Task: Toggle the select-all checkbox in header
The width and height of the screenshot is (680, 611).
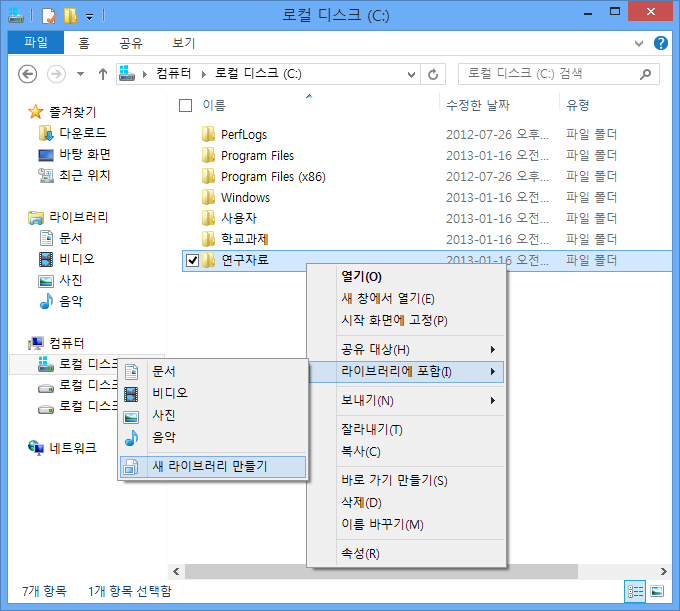Action: (185, 105)
